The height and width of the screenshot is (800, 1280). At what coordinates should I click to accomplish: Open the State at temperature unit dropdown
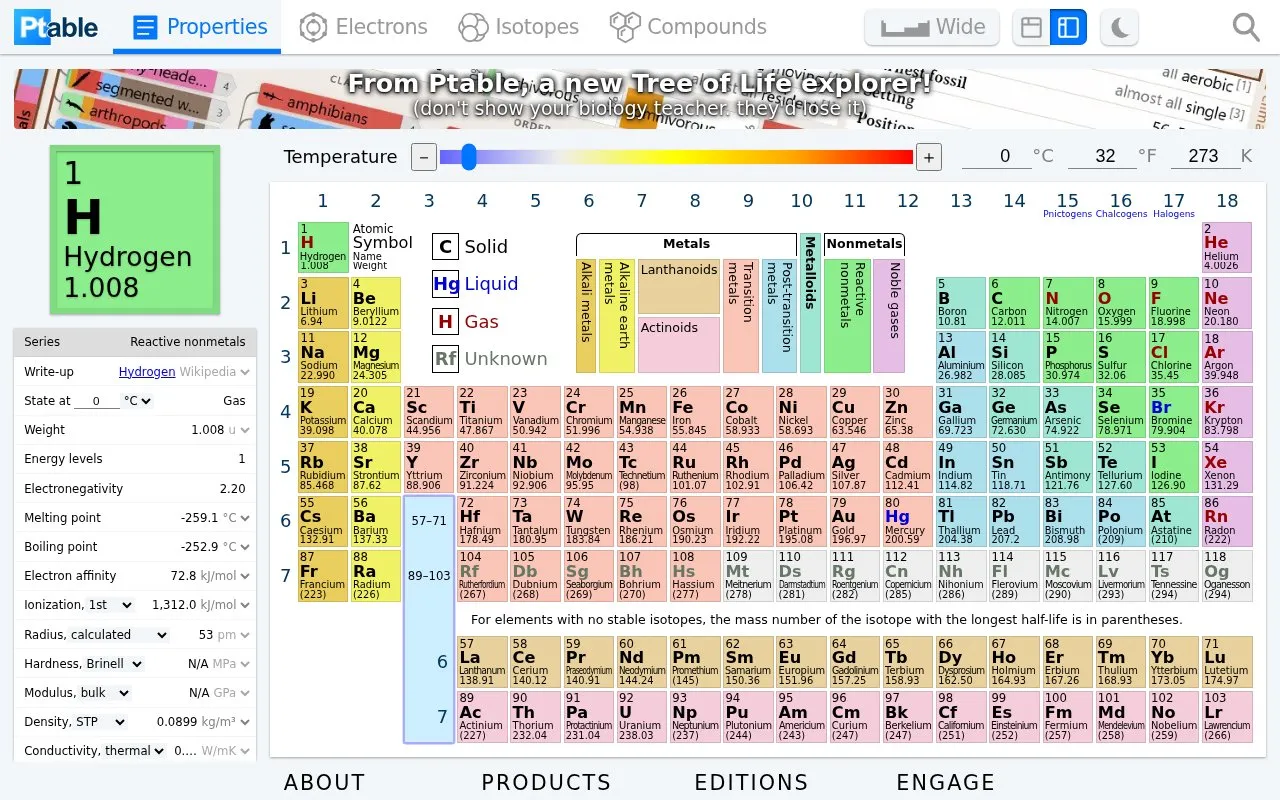coord(137,401)
